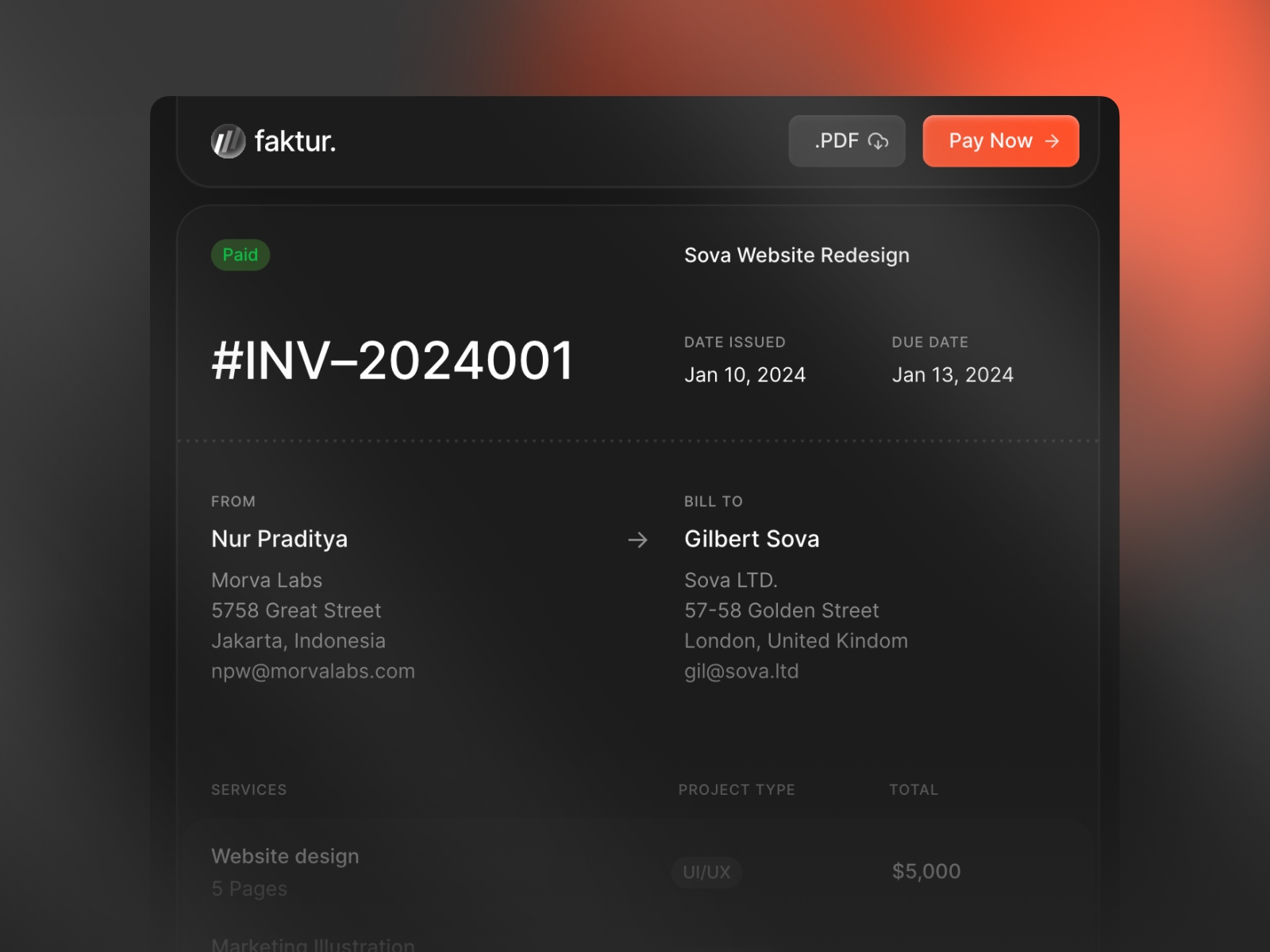Toggle invoice status via the green Paid pill
Image resolution: width=1270 pixels, height=952 pixels.
(x=241, y=255)
